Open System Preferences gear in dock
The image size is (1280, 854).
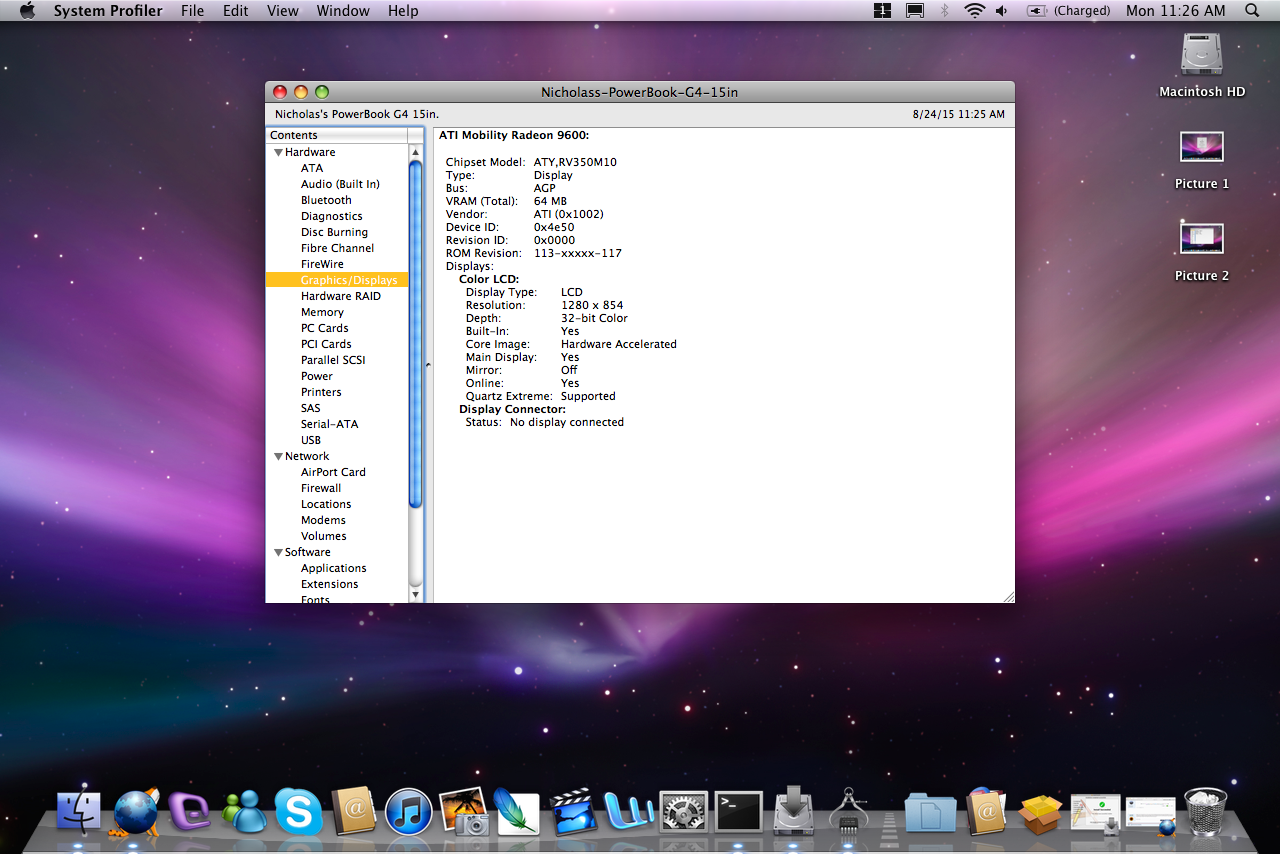(684, 812)
